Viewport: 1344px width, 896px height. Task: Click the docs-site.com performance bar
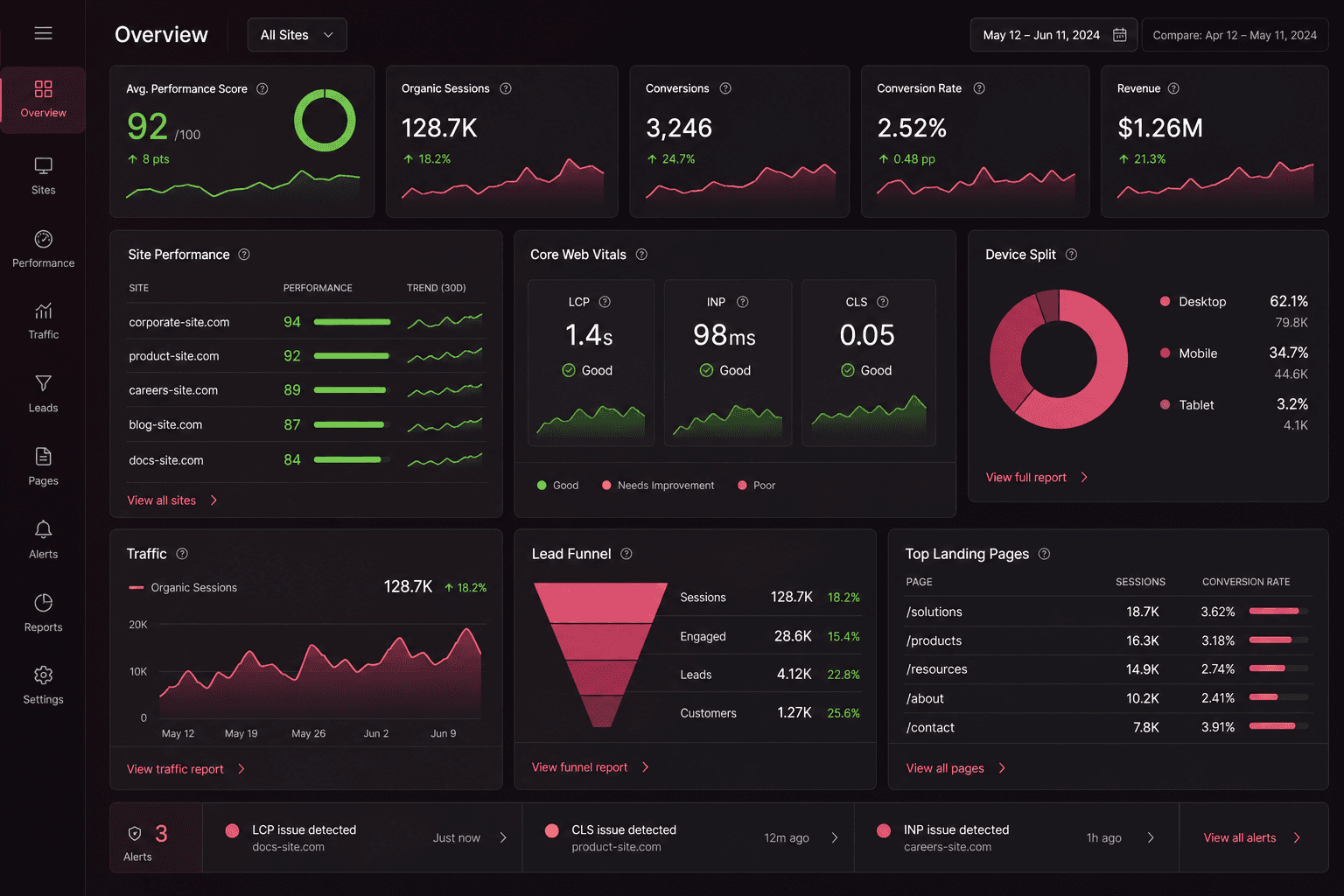pos(352,459)
